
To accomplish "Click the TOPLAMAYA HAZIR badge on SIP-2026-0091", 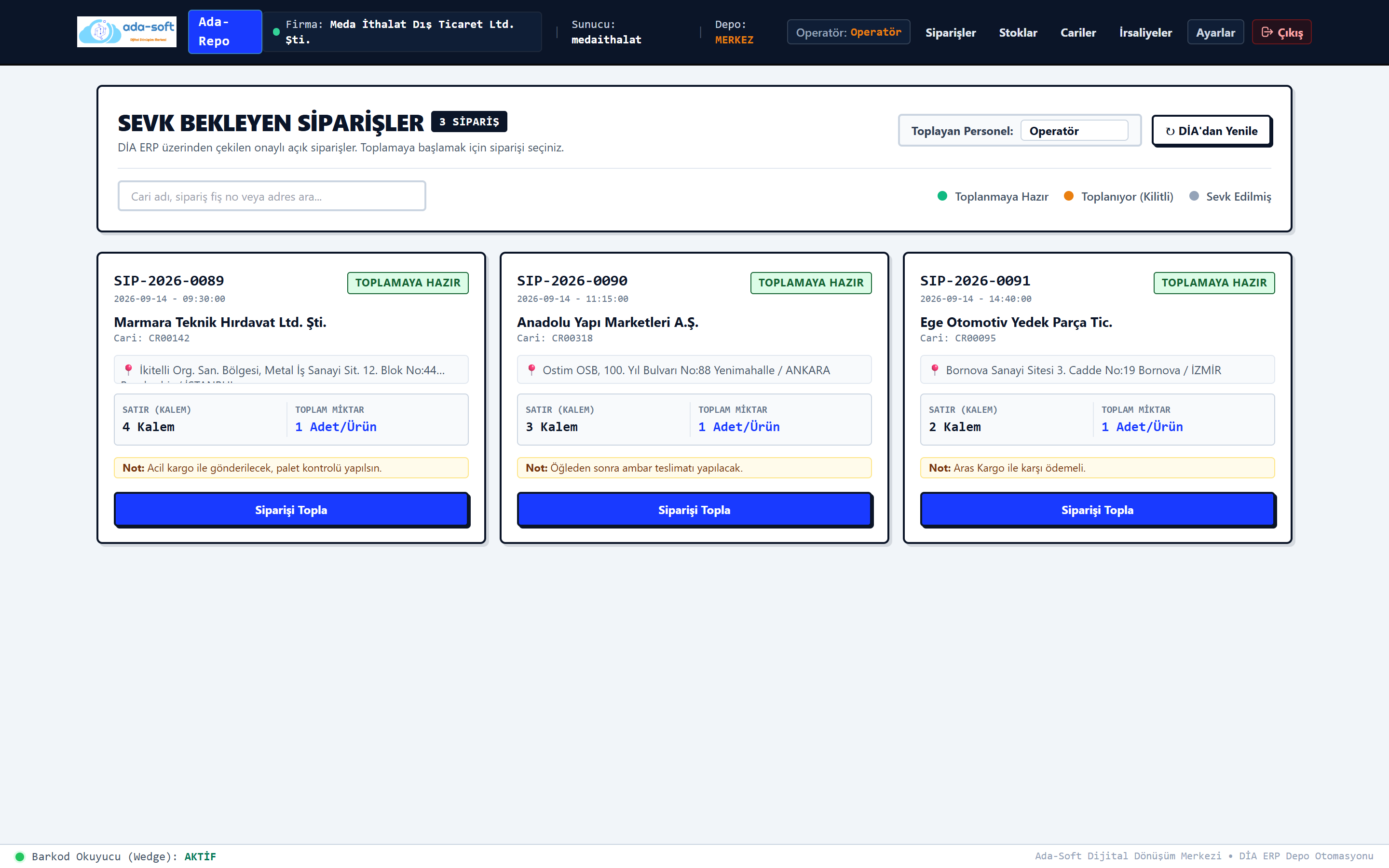I will pos(1214,283).
